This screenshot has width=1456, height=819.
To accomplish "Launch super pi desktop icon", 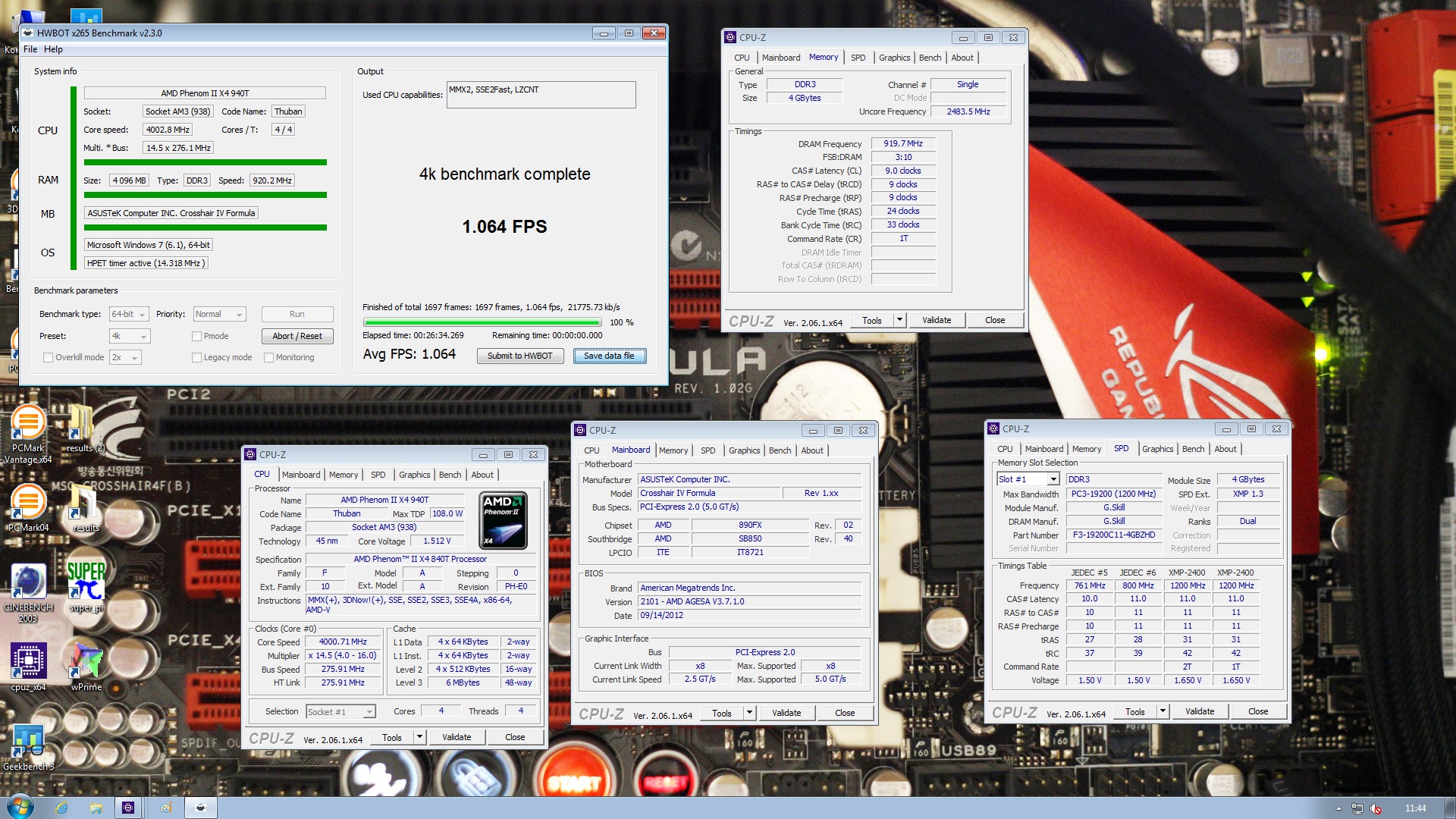I will pyautogui.click(x=86, y=586).
